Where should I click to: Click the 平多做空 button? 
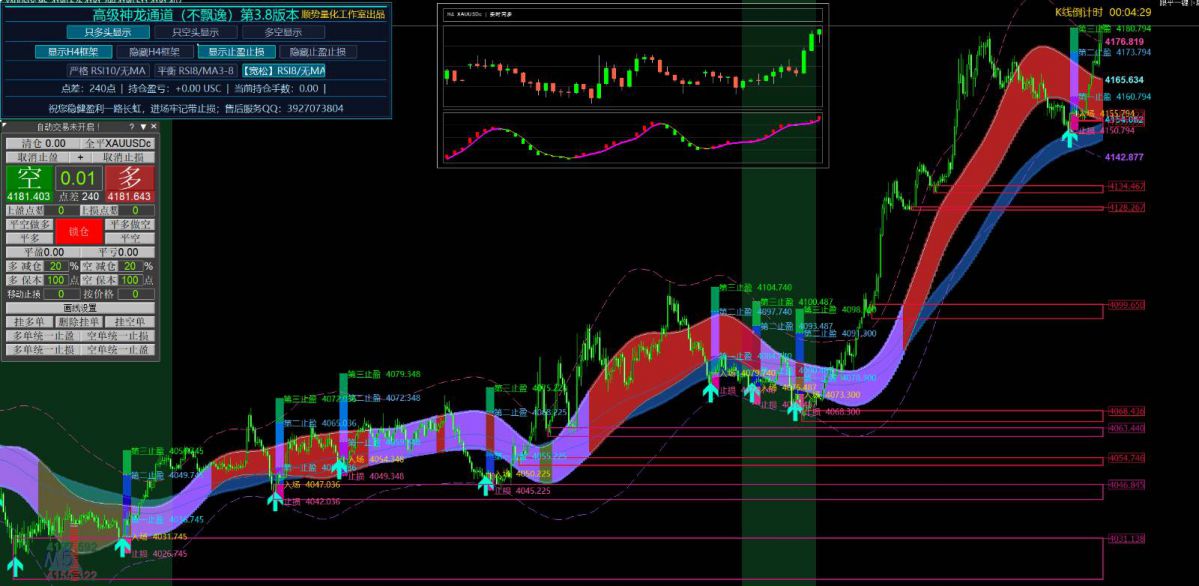tap(130, 224)
